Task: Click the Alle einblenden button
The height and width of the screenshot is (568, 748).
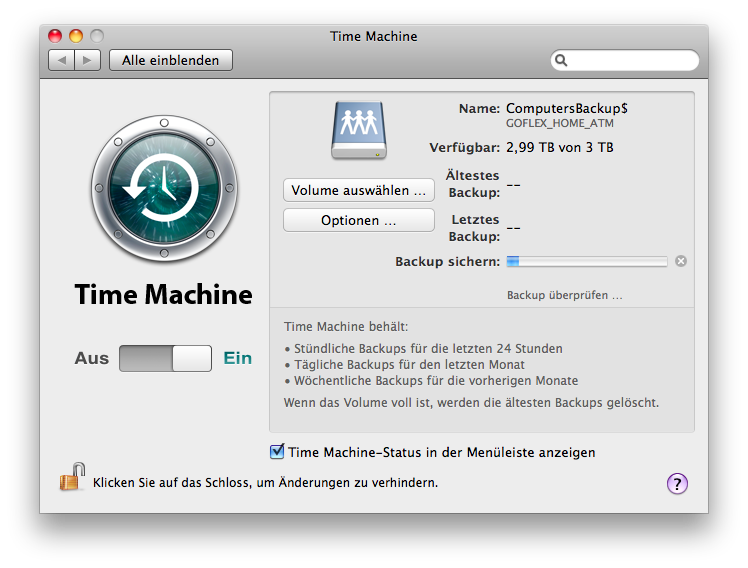Action: click(171, 61)
